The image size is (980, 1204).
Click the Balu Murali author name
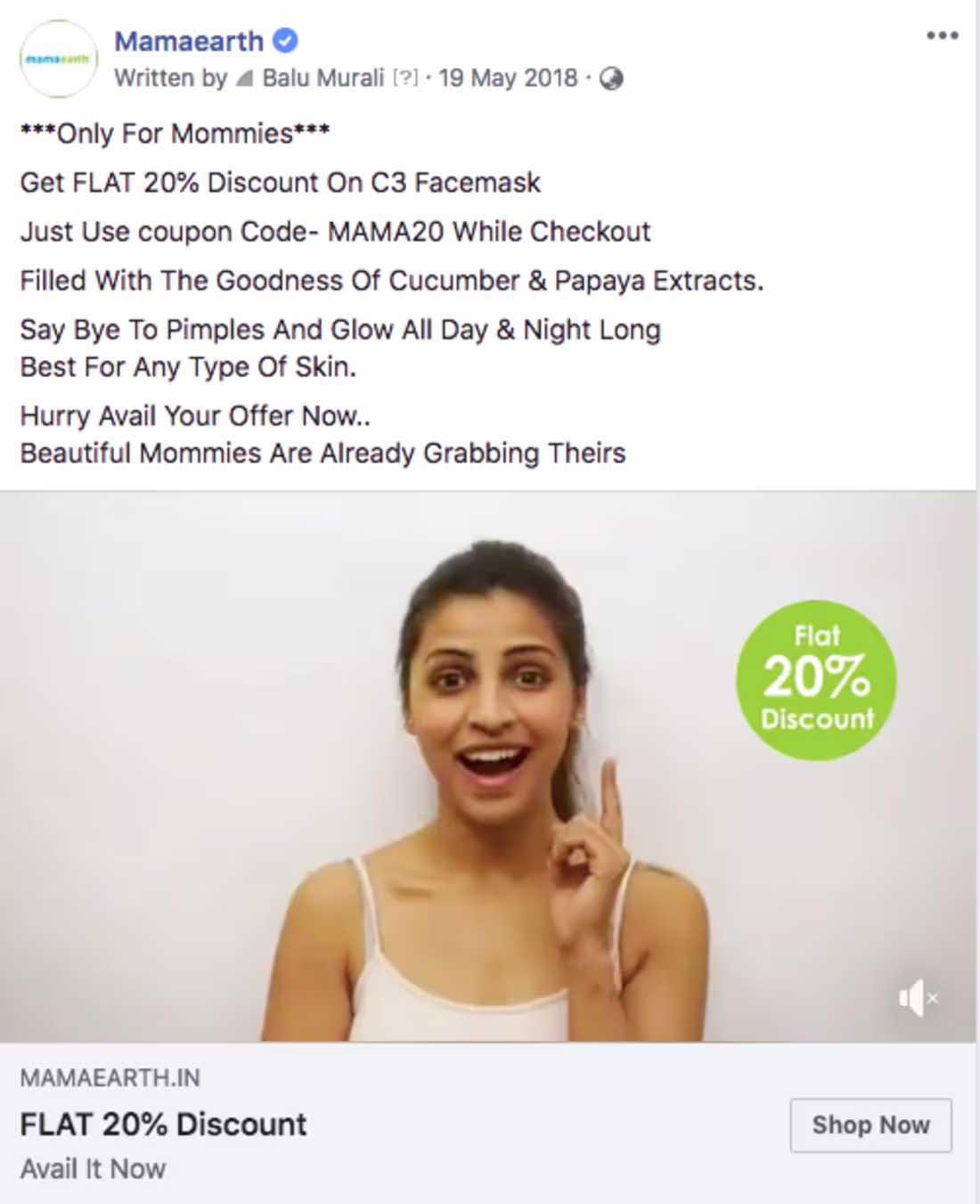[323, 78]
